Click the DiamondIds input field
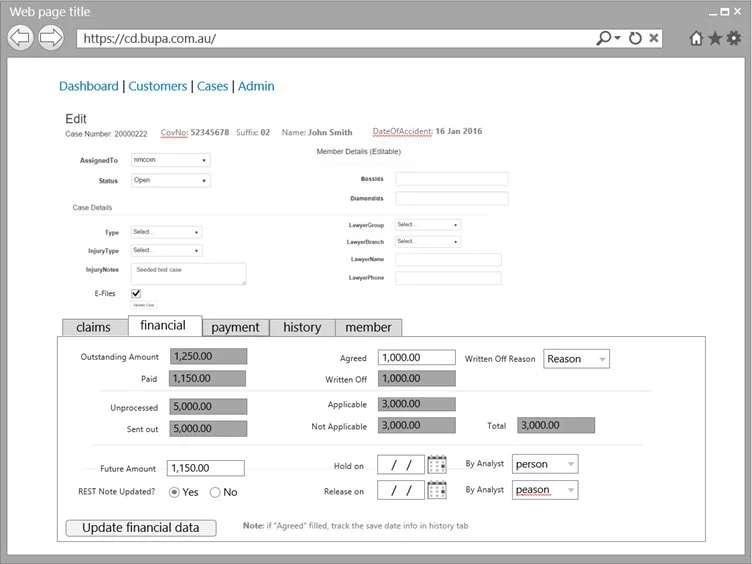The image size is (752, 564). [x=452, y=199]
